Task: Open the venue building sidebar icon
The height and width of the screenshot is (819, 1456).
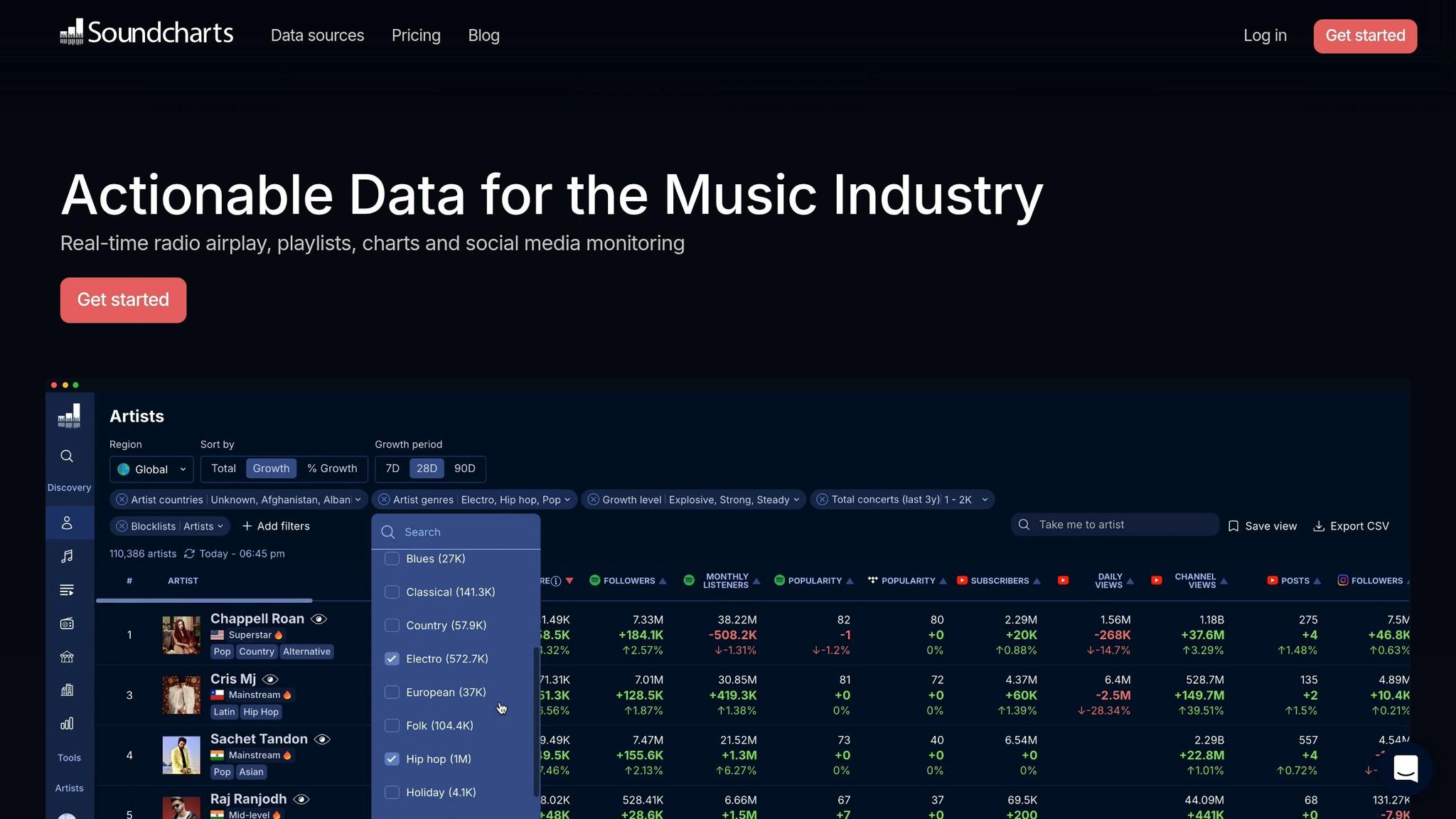Action: click(x=67, y=657)
